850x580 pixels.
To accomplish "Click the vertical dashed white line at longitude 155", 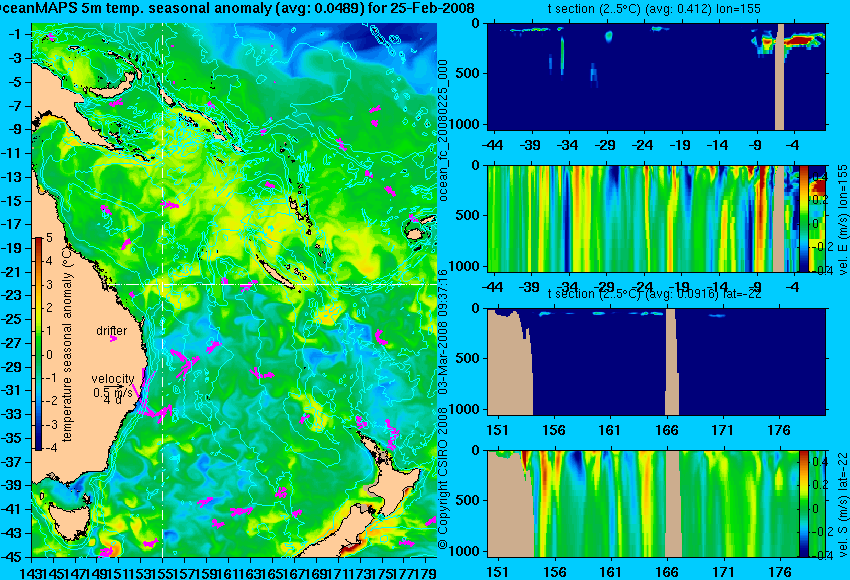I will tap(163, 290).
